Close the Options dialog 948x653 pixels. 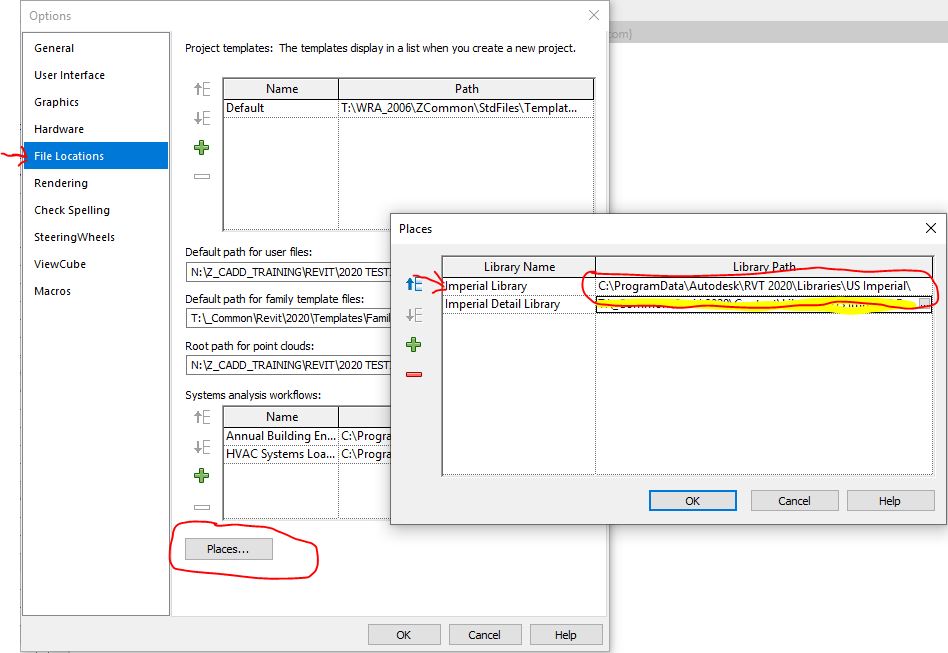[594, 15]
